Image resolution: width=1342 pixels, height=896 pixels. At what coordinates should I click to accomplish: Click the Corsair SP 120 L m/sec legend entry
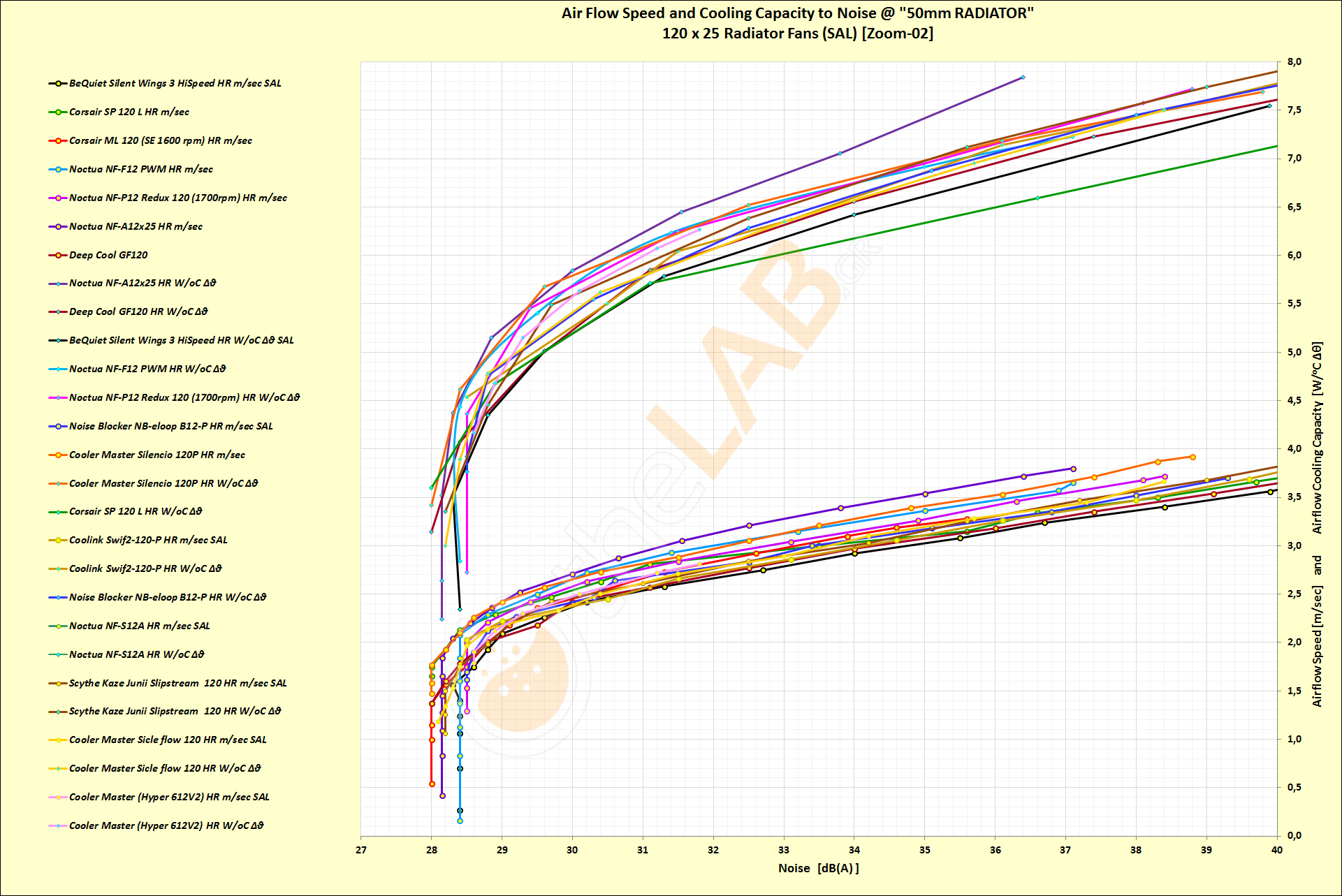pos(129,112)
